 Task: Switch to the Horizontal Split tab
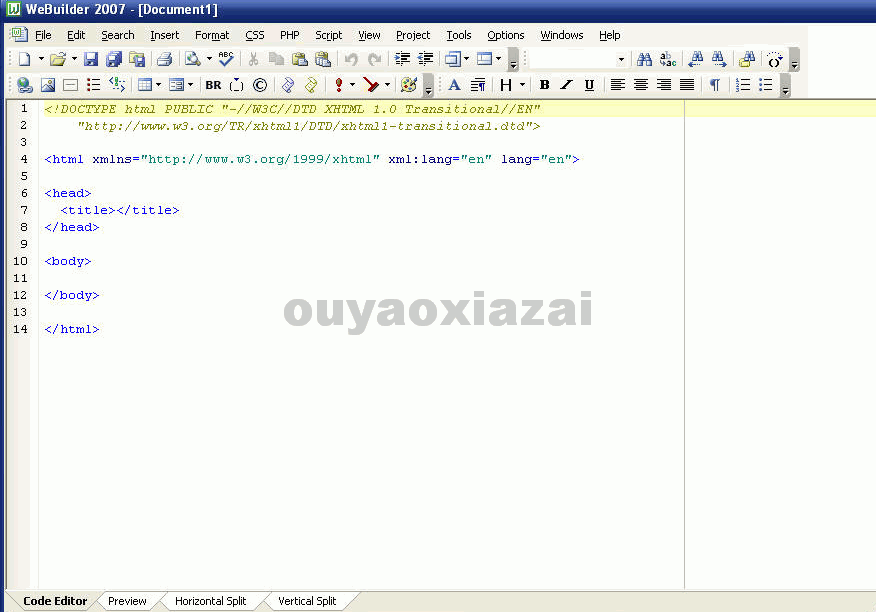pos(210,601)
